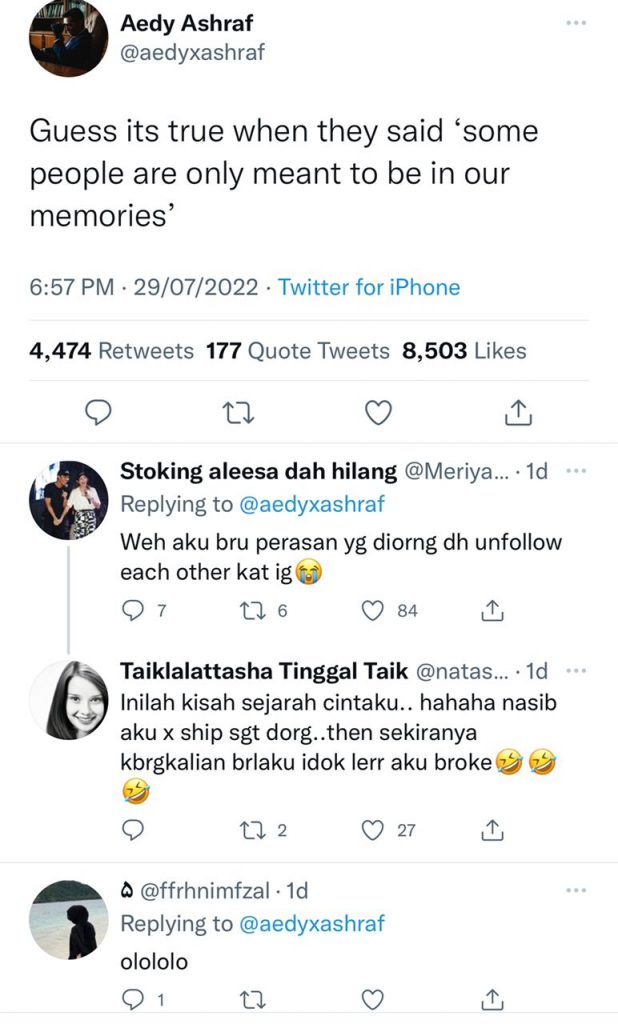The image size is (618, 1024).
Task: View the 4,474 Retweets list
Action: (x=112, y=351)
